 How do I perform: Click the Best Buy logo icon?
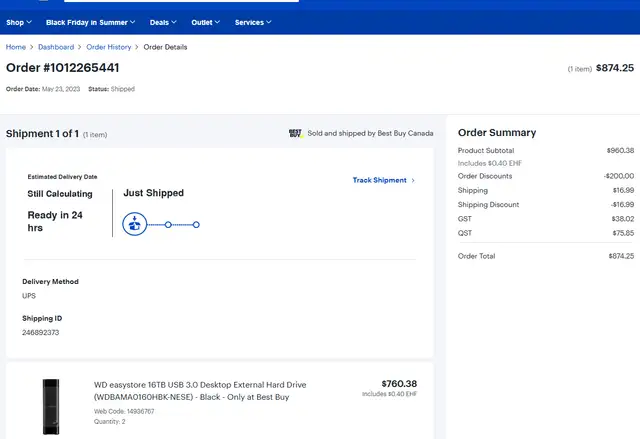pos(296,133)
